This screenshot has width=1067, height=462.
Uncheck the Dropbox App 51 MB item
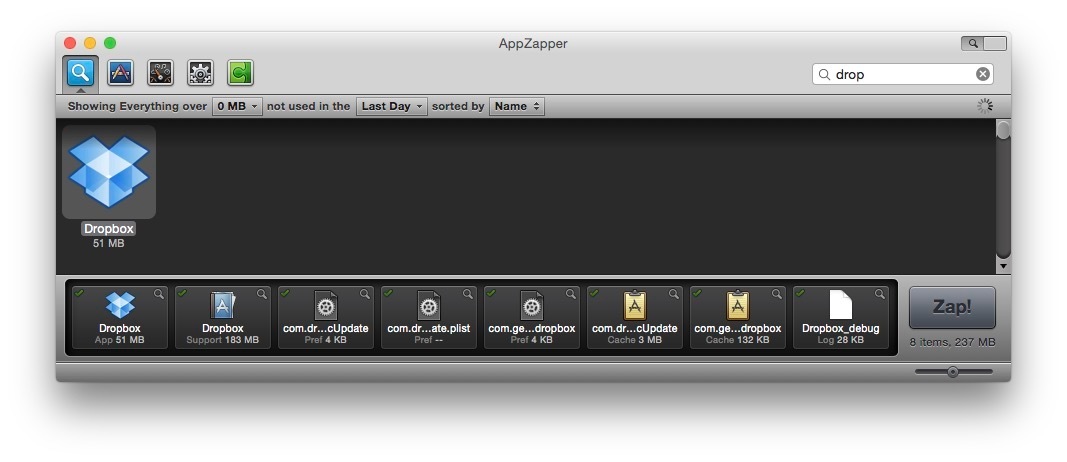[x=79, y=293]
